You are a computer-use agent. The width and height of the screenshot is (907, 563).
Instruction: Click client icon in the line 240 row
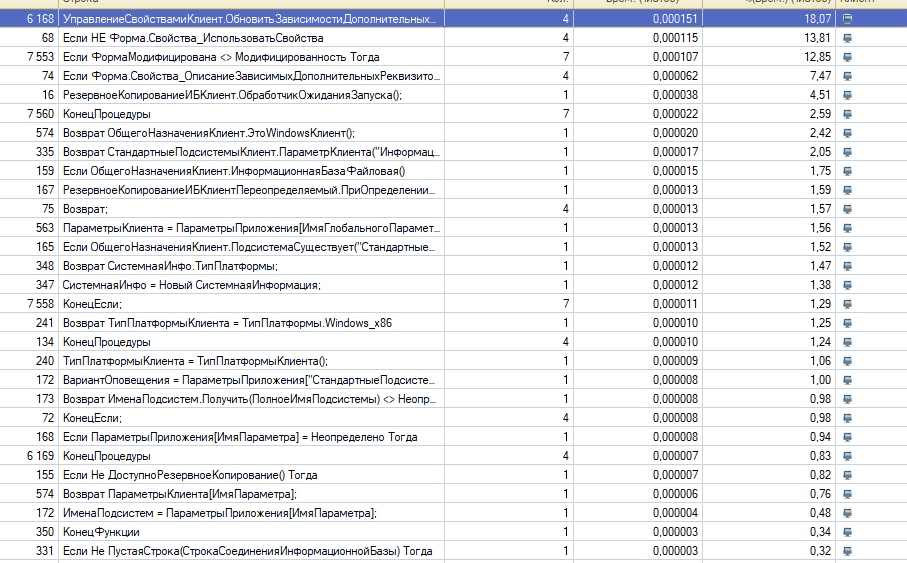coord(848,361)
